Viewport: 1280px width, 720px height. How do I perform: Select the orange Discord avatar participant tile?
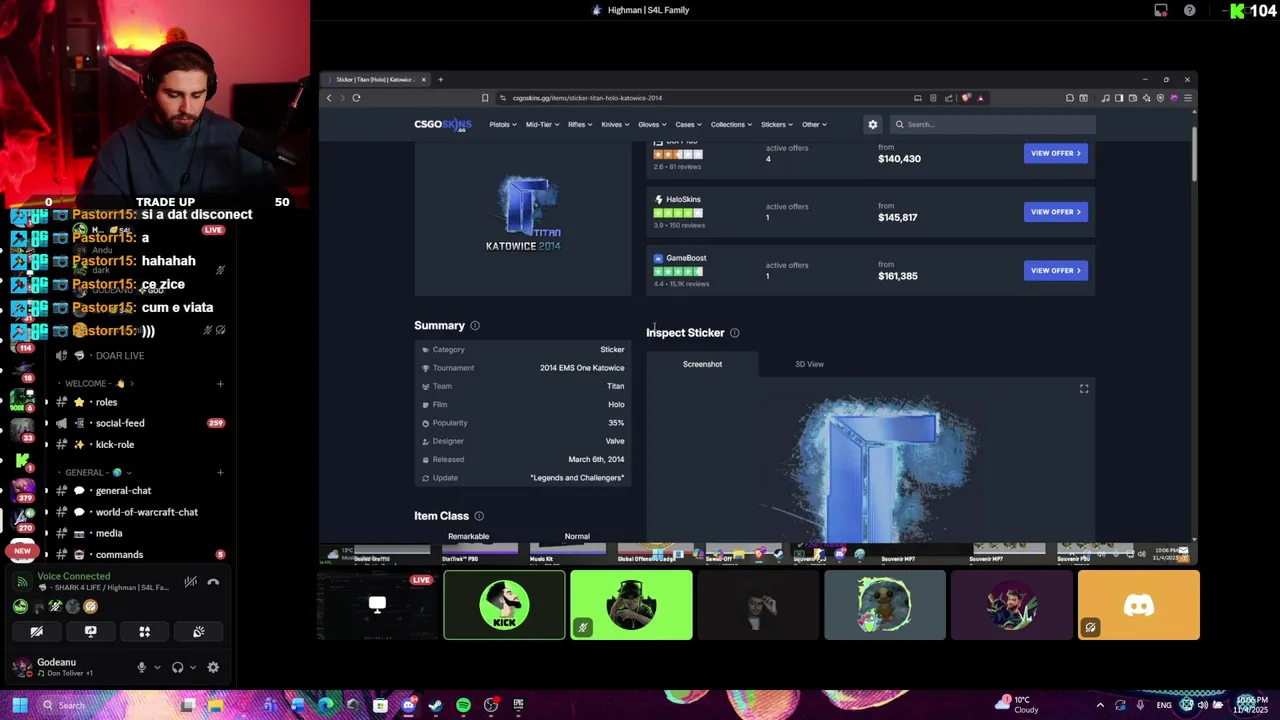tap(1139, 605)
